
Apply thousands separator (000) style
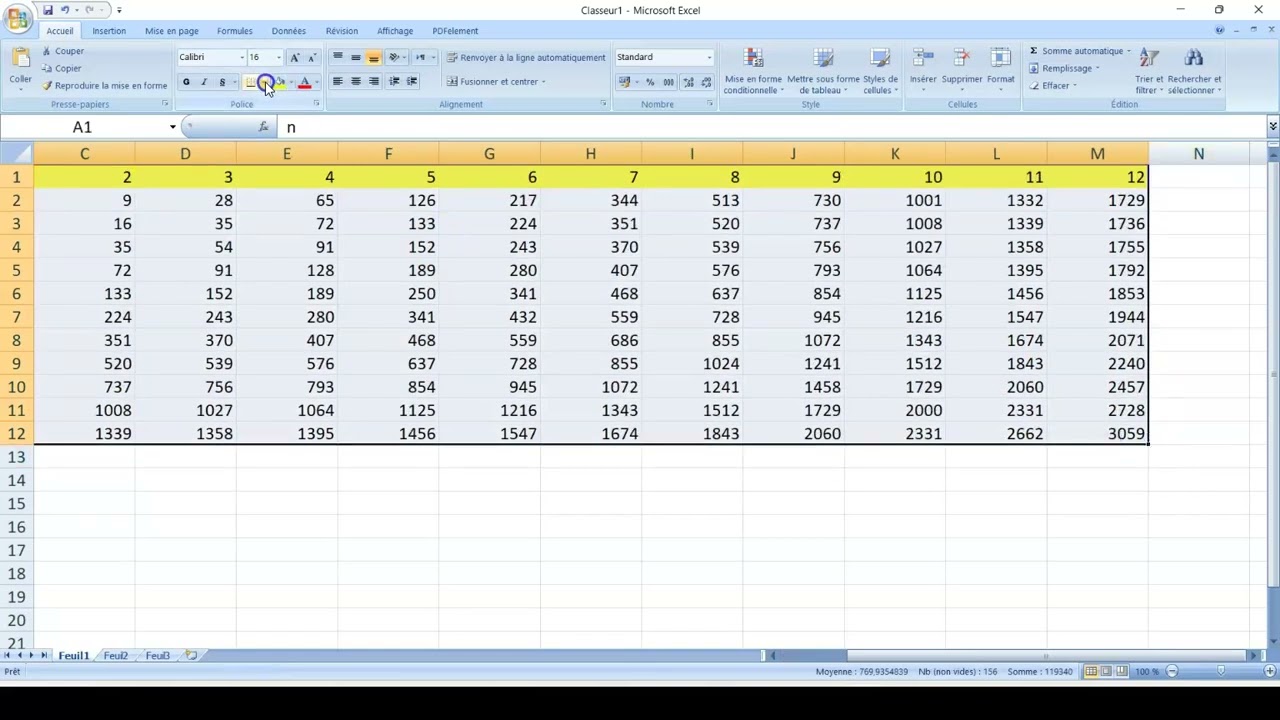(668, 82)
